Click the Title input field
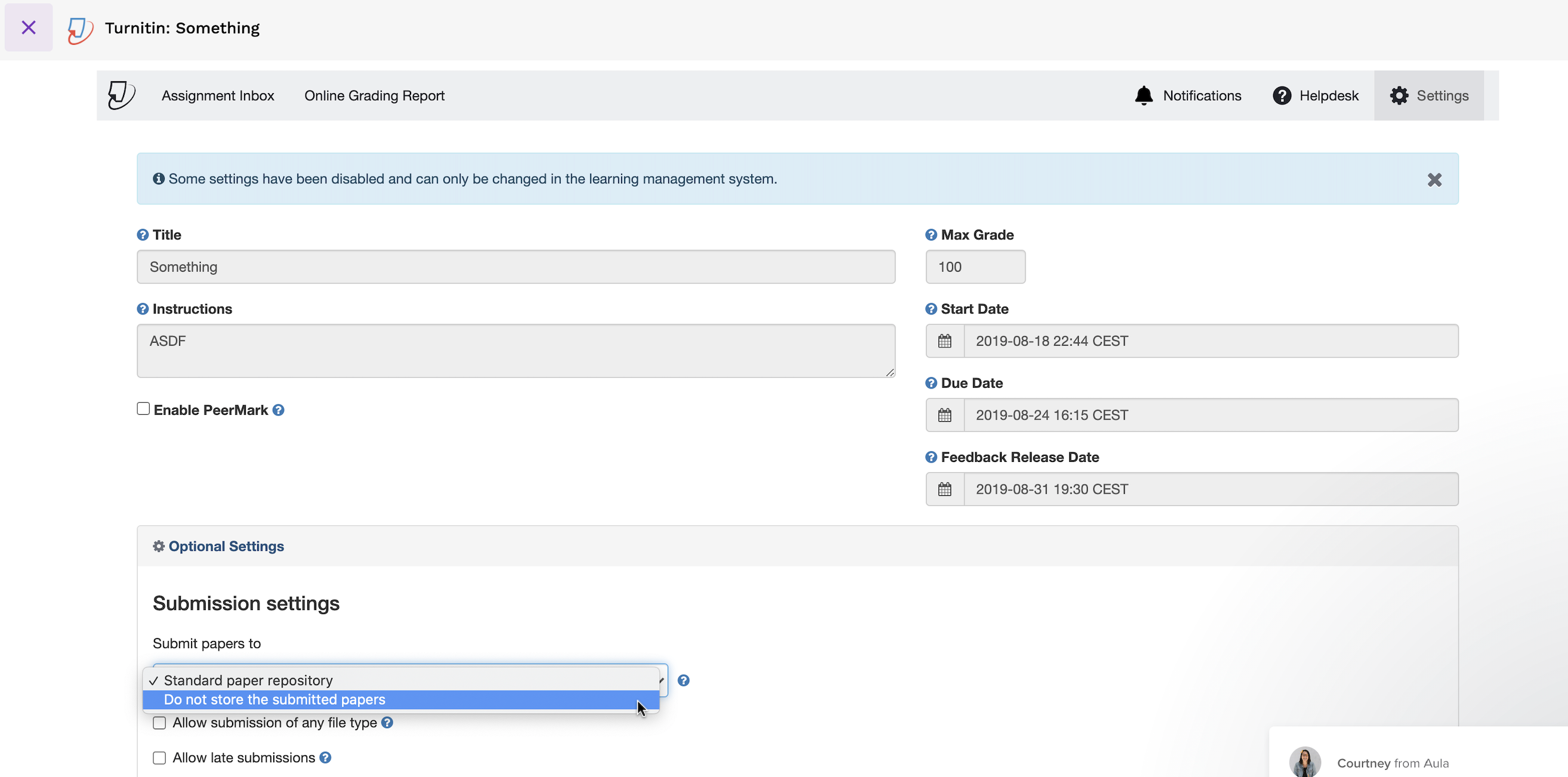 click(516, 267)
